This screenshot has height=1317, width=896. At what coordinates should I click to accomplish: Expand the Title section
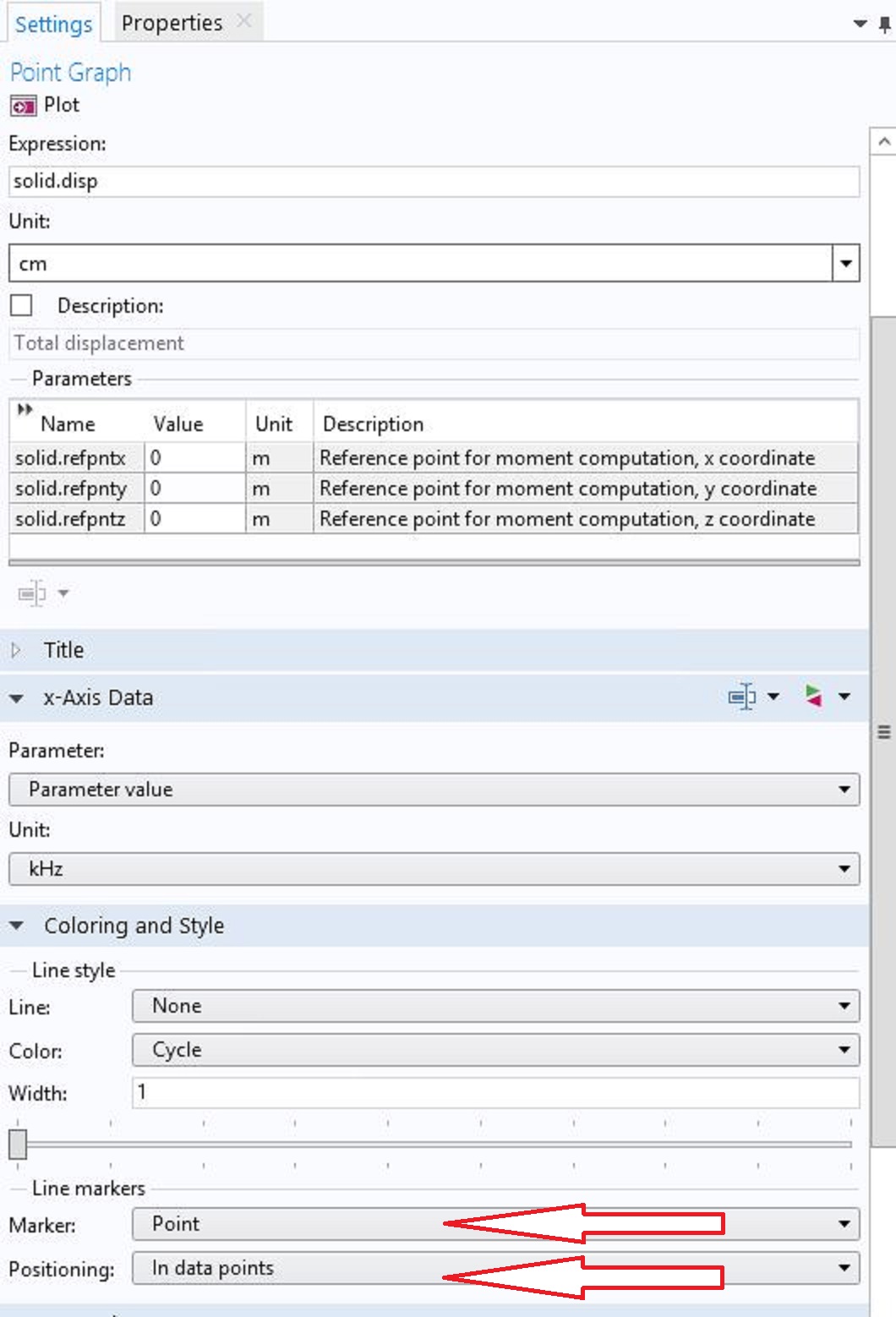pyautogui.click(x=16, y=650)
